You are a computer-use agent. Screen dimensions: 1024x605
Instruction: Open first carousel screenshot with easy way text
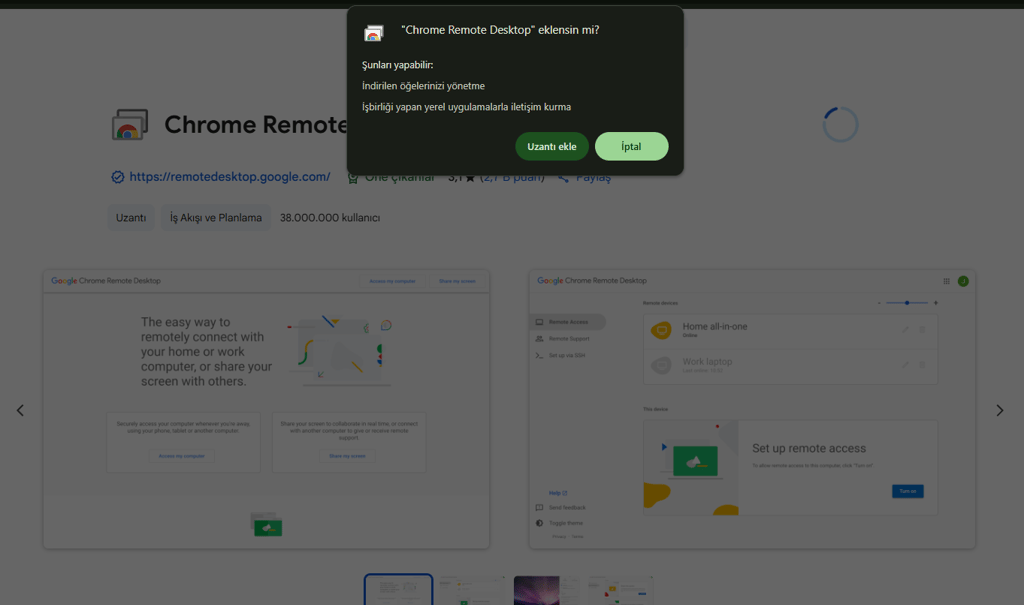pos(266,409)
